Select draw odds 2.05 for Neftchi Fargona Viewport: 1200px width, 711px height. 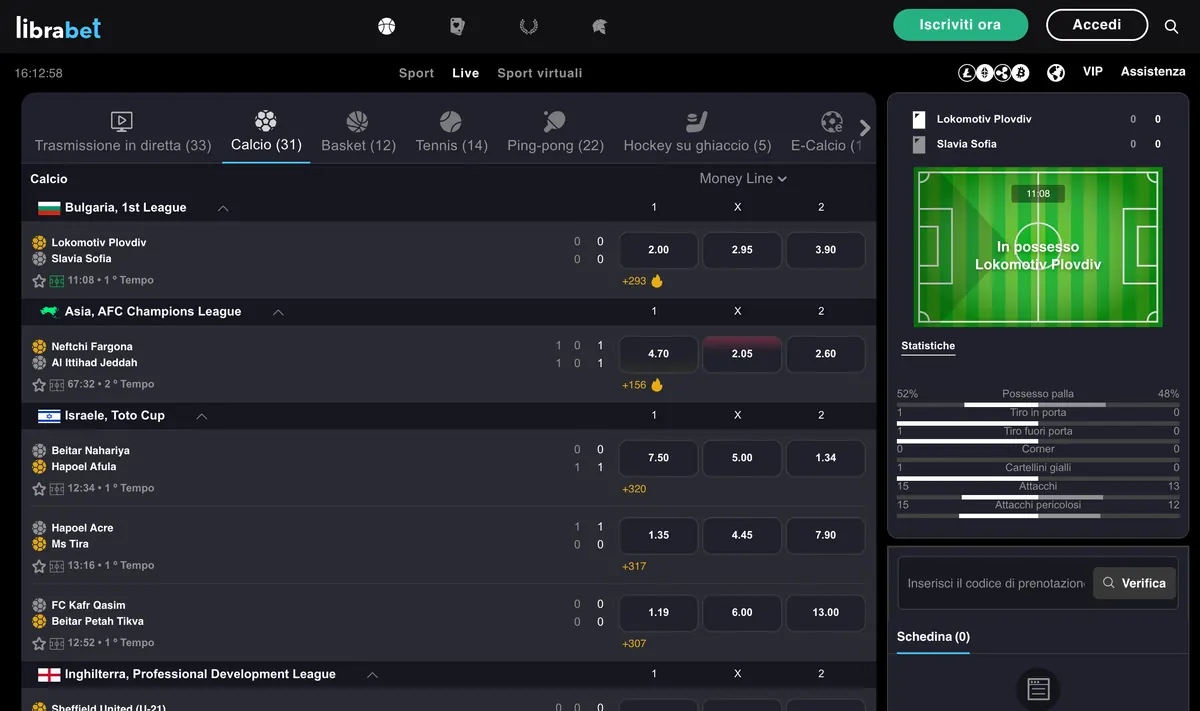point(742,354)
